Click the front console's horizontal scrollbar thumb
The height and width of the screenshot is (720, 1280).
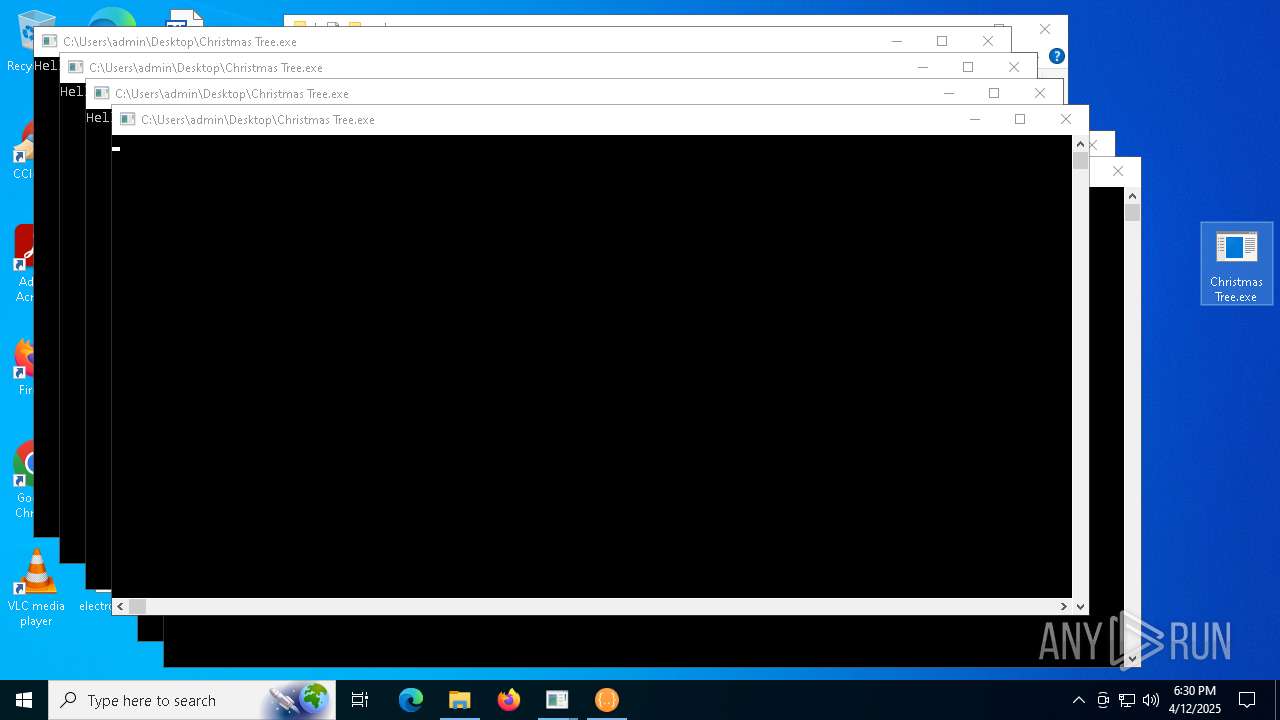137,606
